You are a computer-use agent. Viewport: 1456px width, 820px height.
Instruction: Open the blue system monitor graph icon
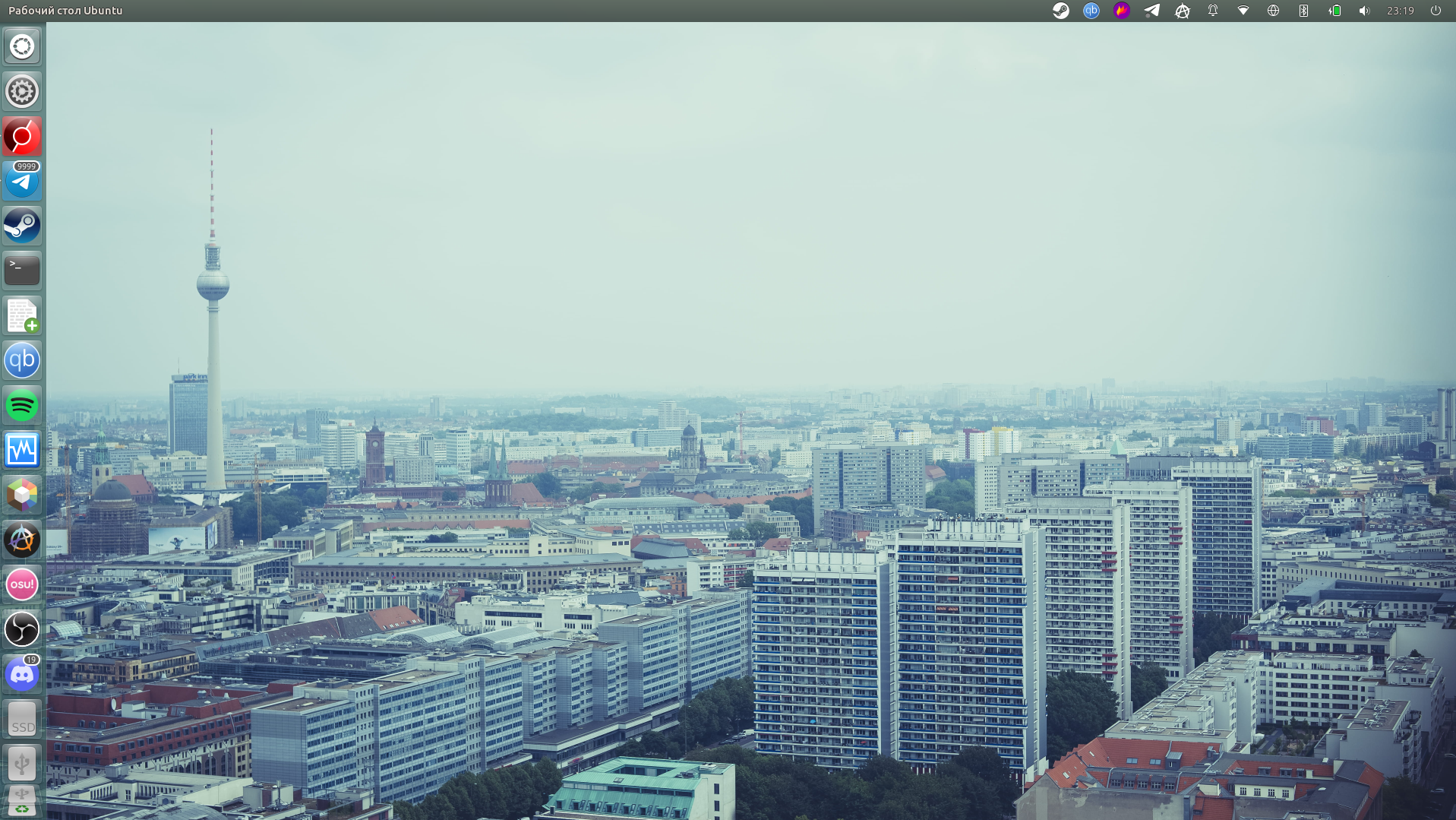tap(22, 450)
